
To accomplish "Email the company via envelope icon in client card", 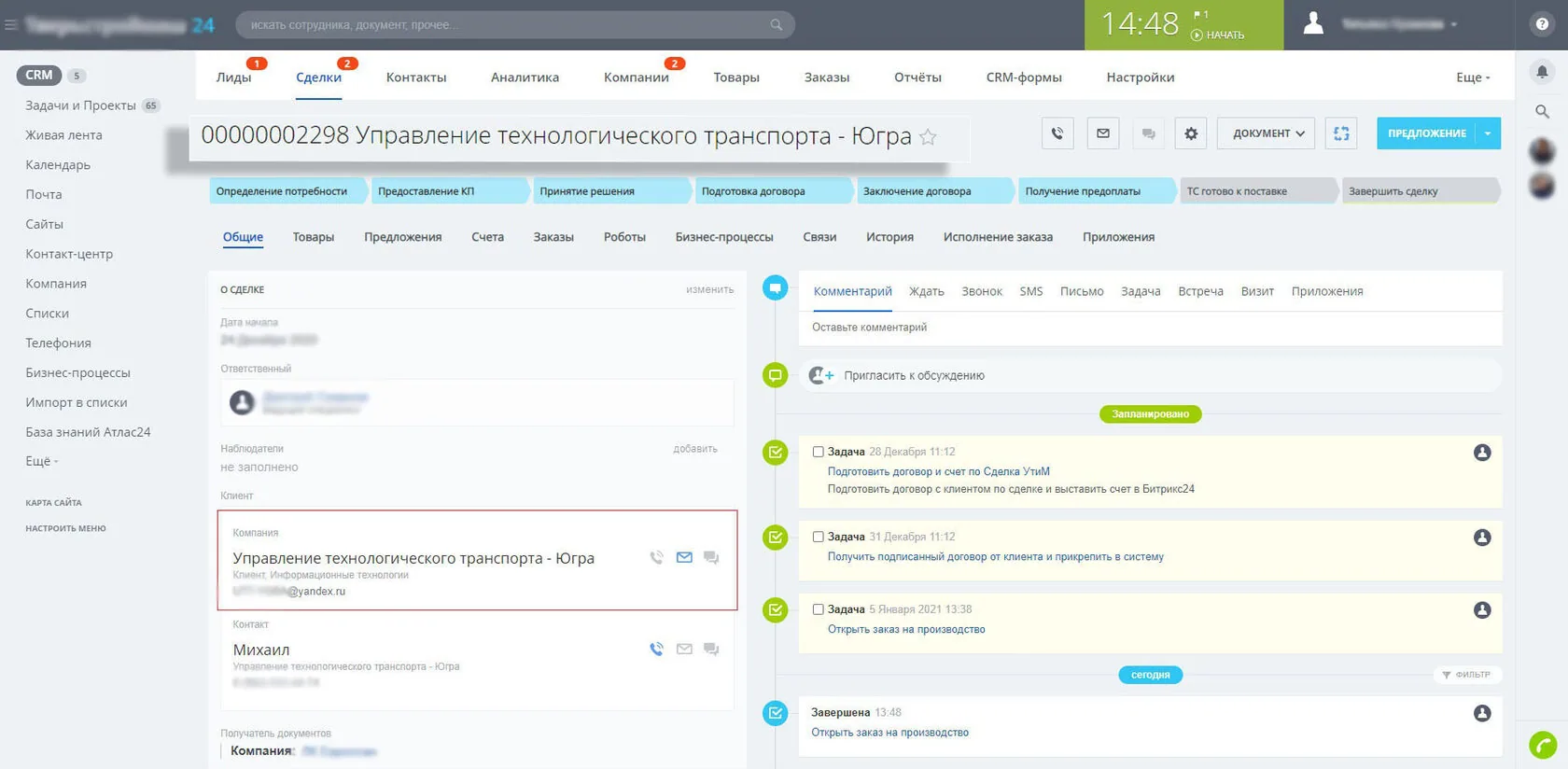I will (x=684, y=557).
